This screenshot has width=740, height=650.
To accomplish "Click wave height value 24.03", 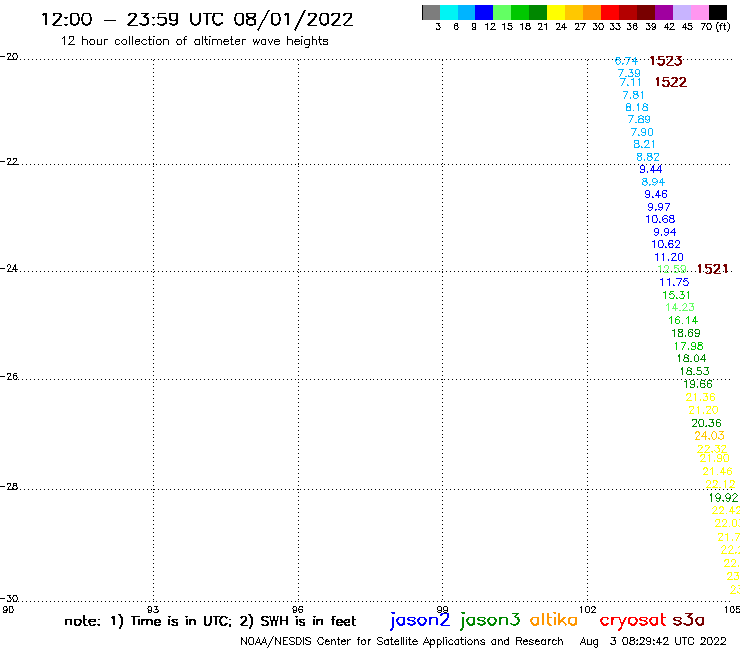I will [709, 436].
